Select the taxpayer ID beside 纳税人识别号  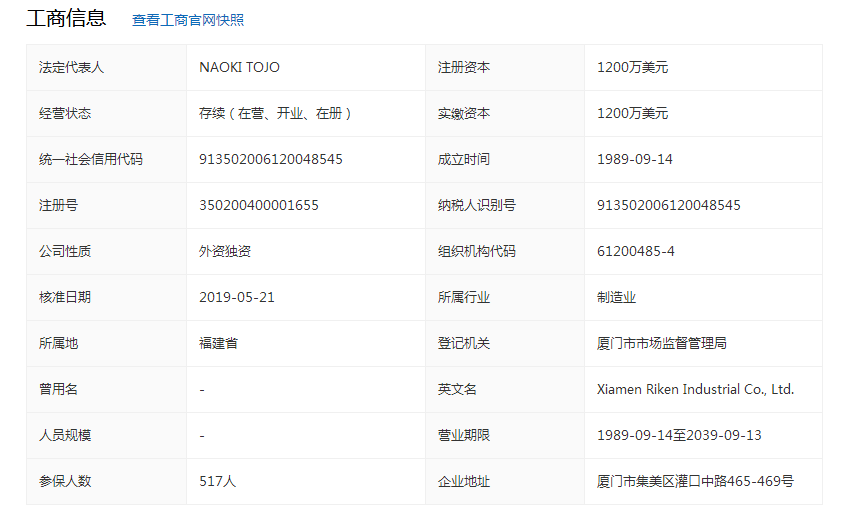click(x=669, y=205)
